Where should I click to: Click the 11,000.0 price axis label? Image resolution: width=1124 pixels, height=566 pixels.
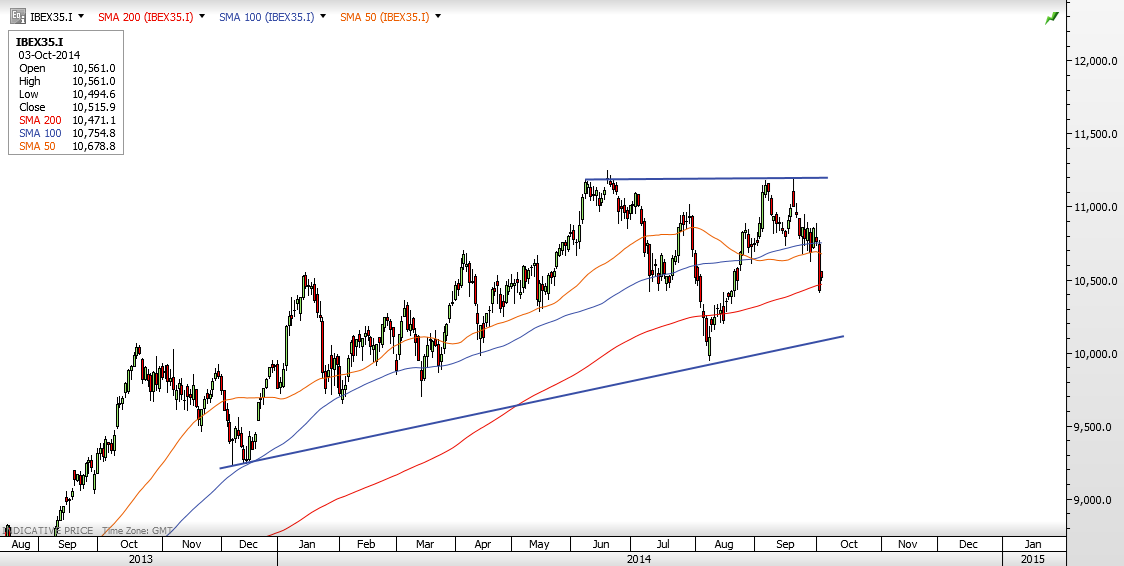click(1095, 207)
